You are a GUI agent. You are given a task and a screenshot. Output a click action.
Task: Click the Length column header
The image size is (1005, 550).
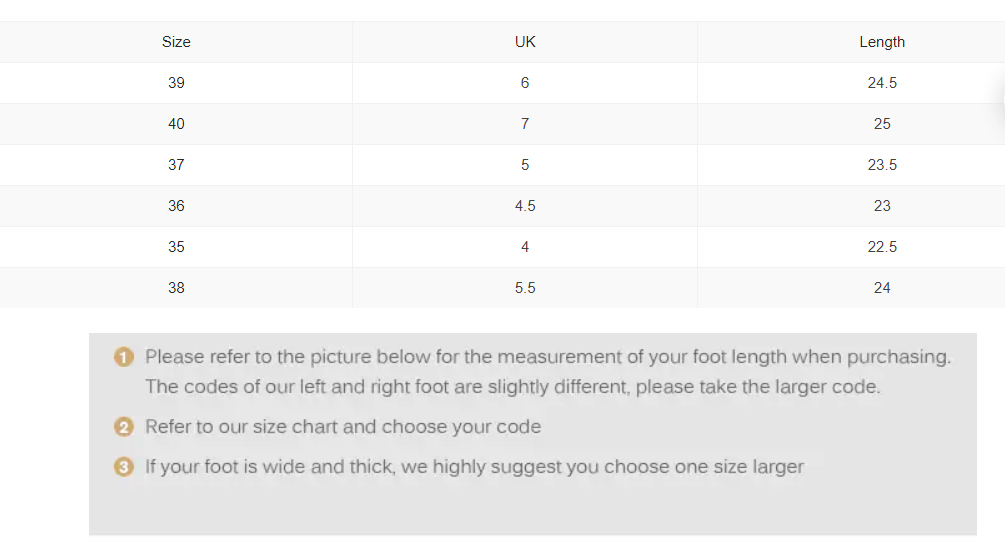882,42
